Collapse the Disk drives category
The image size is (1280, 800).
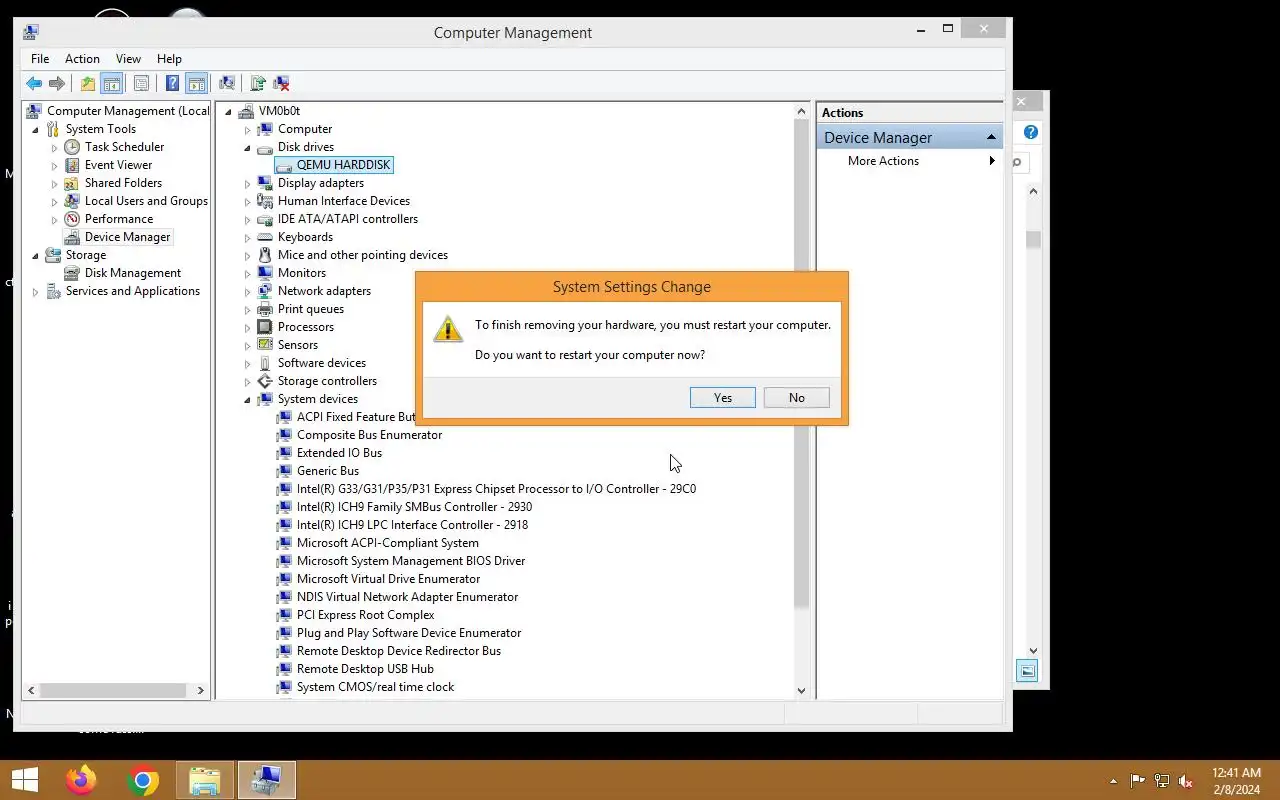click(x=248, y=148)
